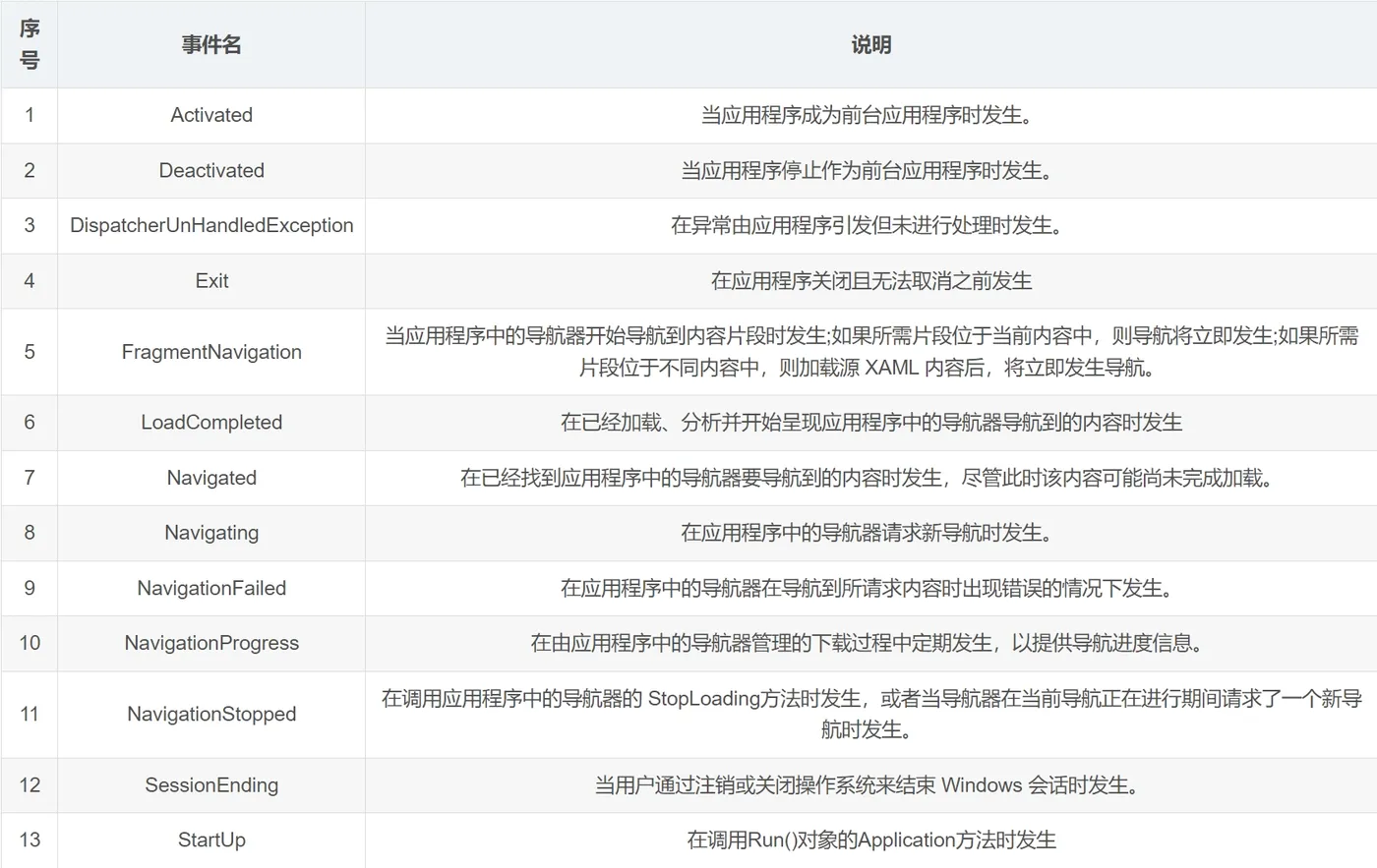Screen dimensions: 1377x868
Task: Click the description for NavigationStopped
Action: tap(870, 714)
